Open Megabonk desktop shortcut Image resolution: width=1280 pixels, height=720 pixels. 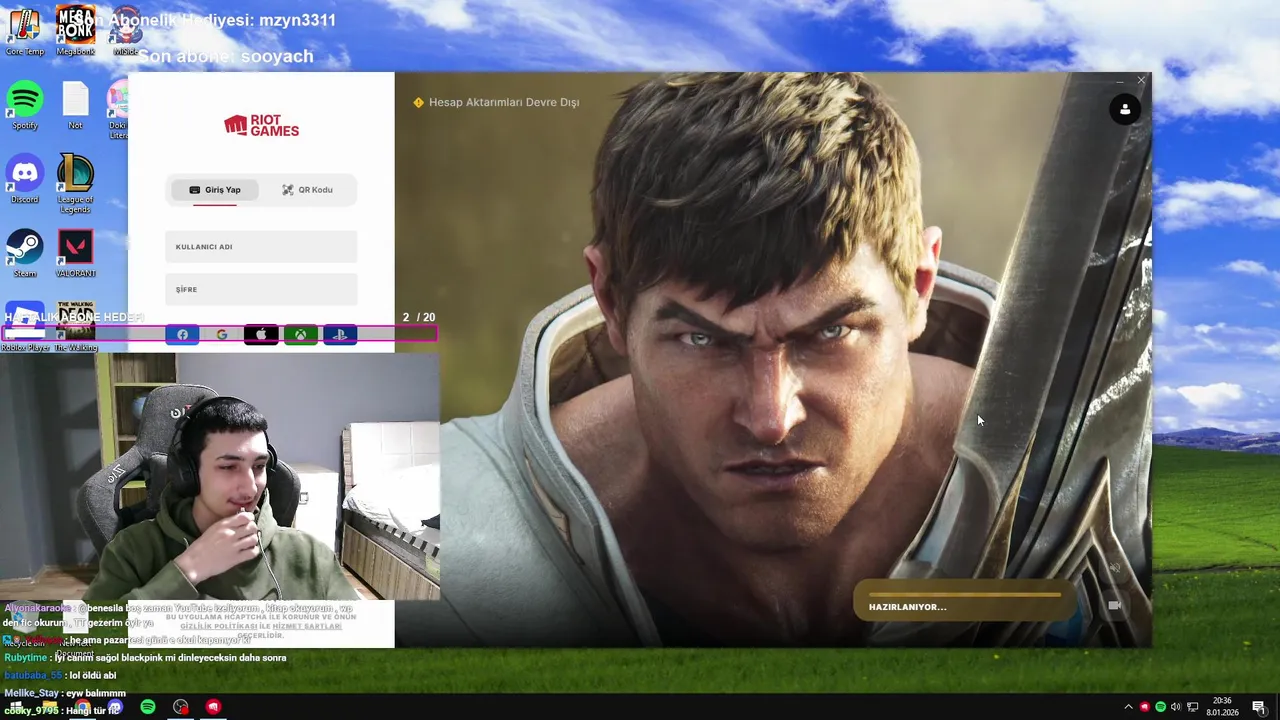[75, 31]
